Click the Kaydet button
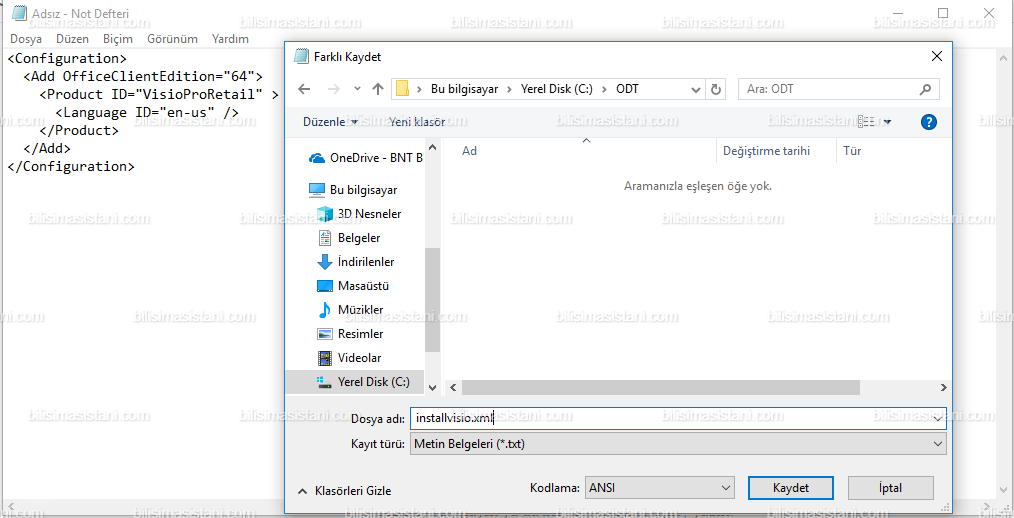The image size is (1014, 518). tap(791, 488)
